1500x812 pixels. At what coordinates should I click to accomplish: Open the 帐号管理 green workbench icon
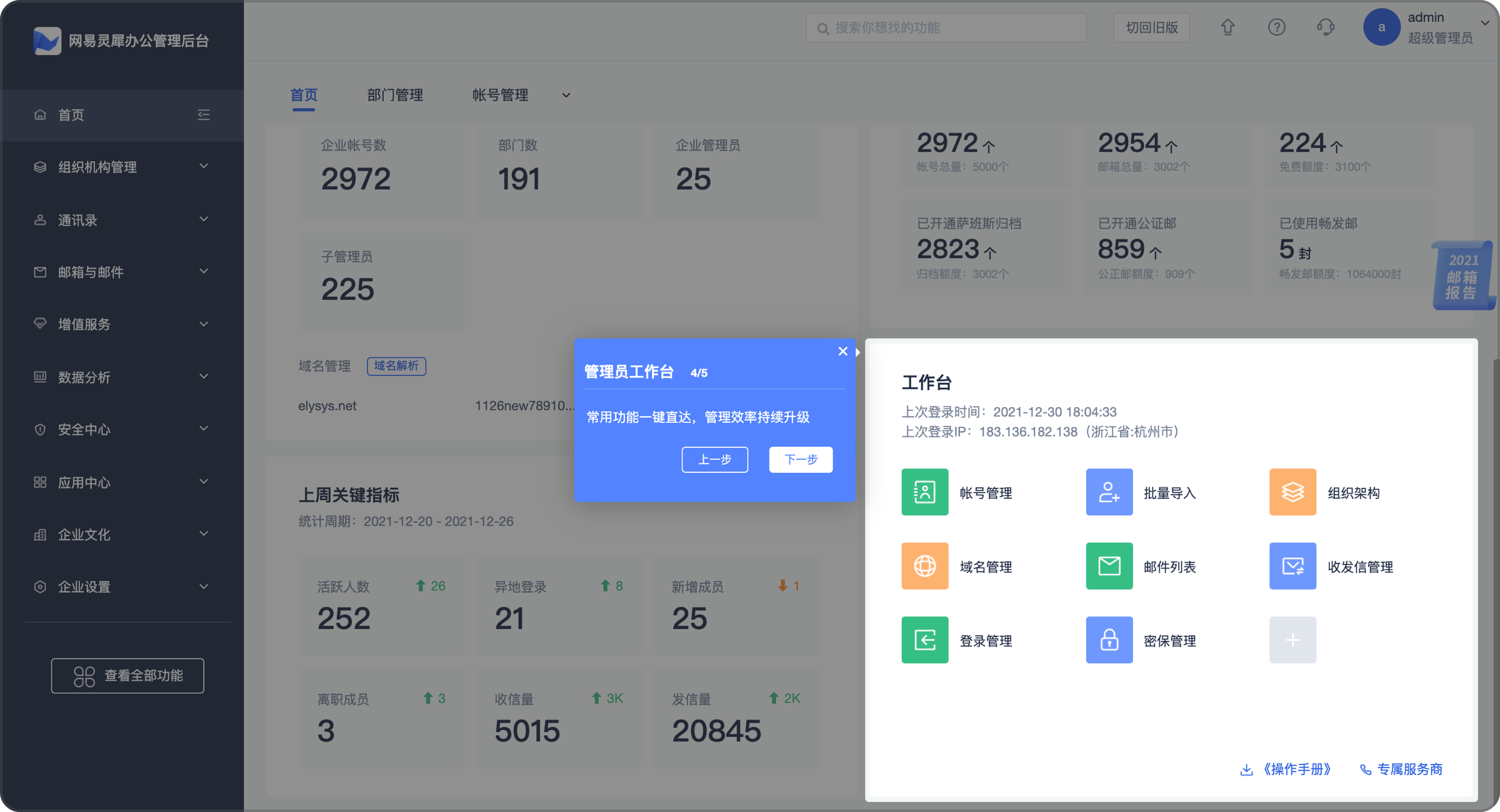pyautogui.click(x=924, y=492)
